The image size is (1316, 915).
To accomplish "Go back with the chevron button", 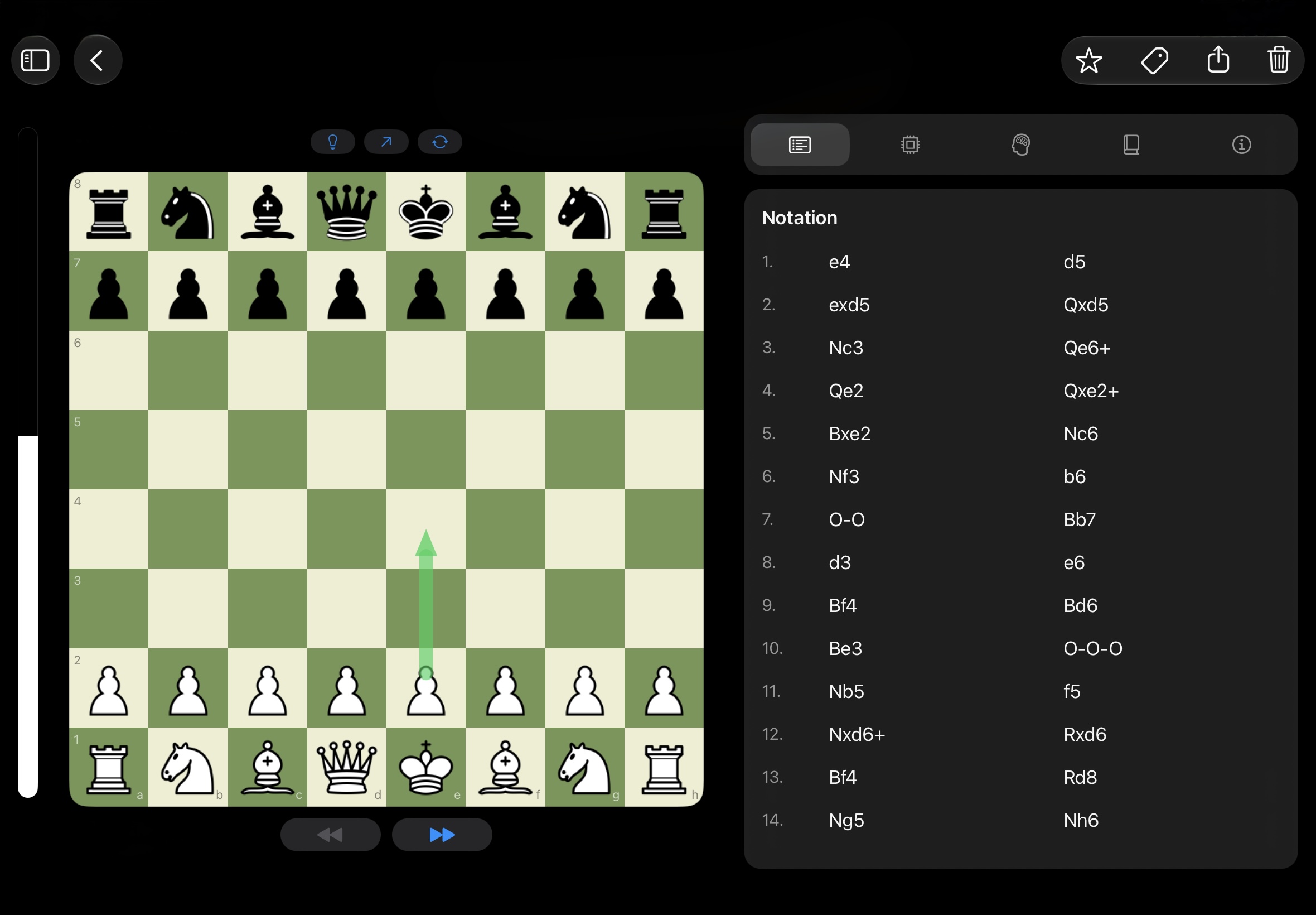I will coord(98,60).
